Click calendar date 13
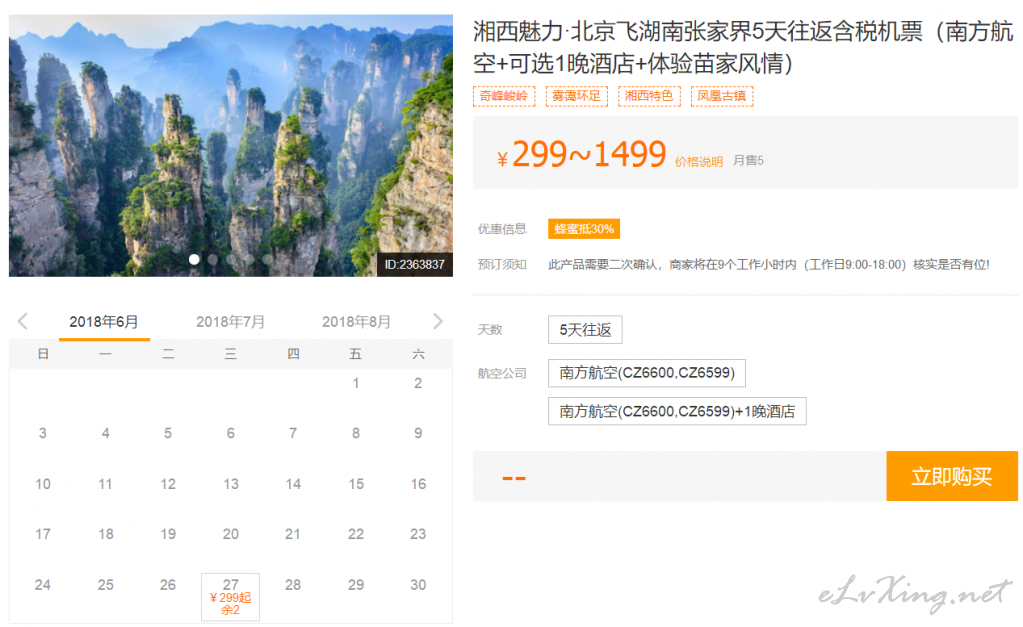 tap(230, 483)
